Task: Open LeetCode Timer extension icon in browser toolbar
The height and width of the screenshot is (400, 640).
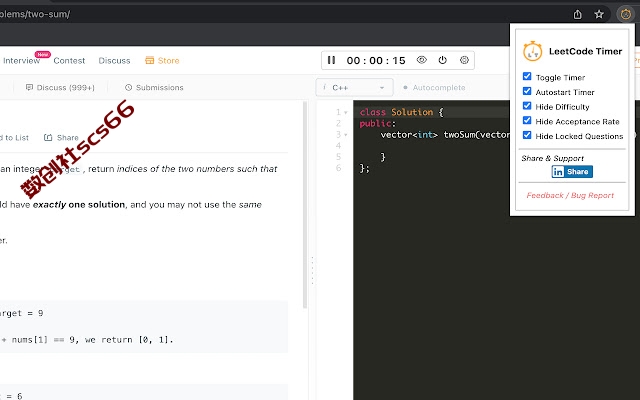Action: tap(626, 14)
